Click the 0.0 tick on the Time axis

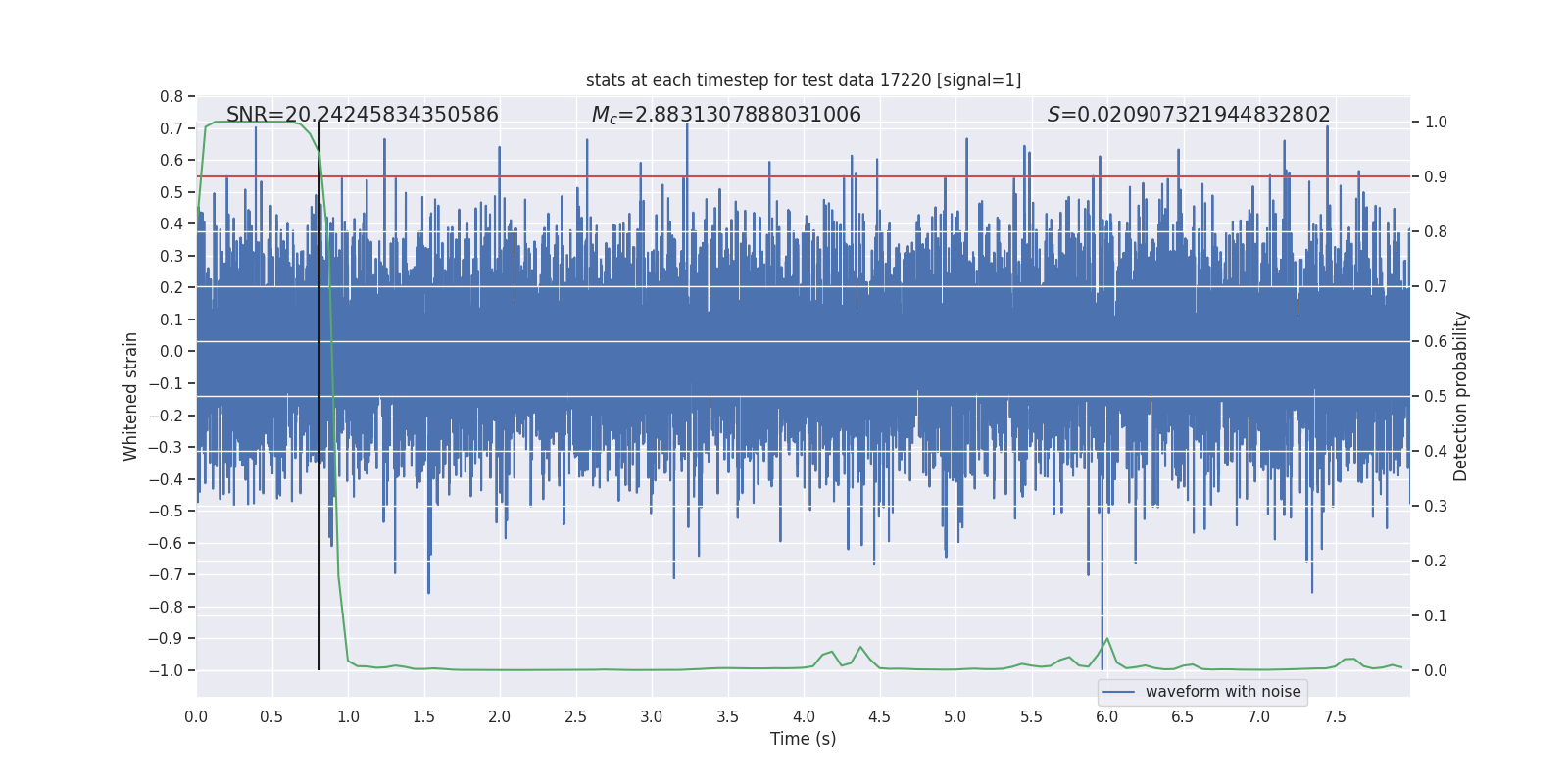click(196, 716)
